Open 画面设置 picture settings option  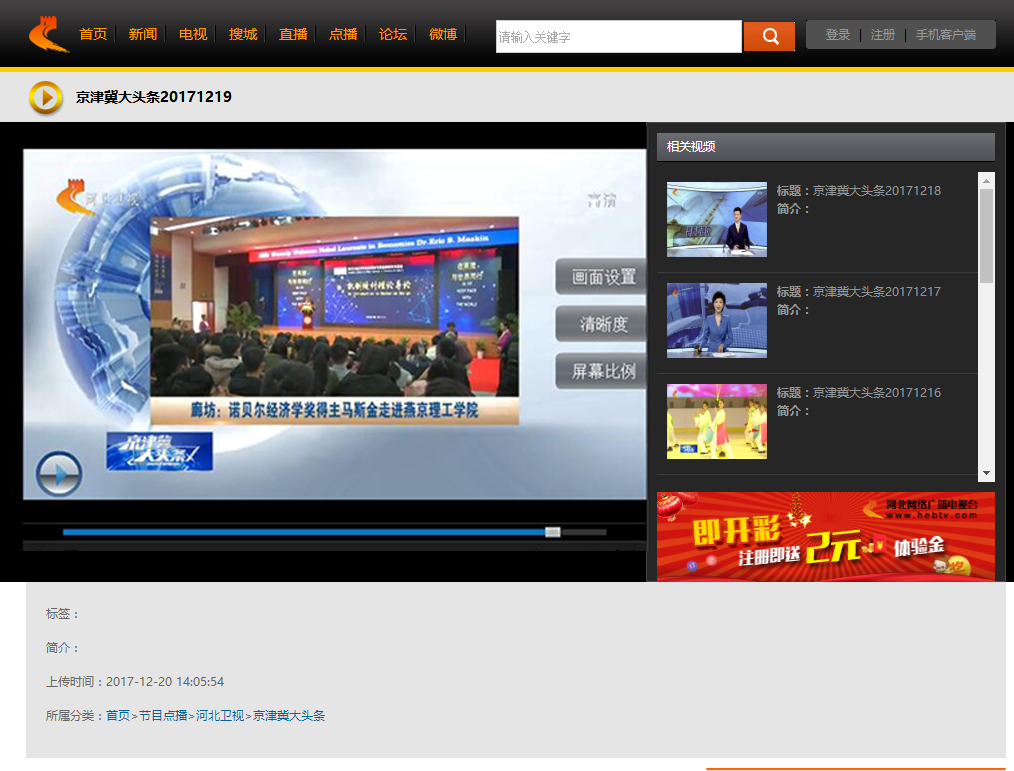click(x=603, y=277)
